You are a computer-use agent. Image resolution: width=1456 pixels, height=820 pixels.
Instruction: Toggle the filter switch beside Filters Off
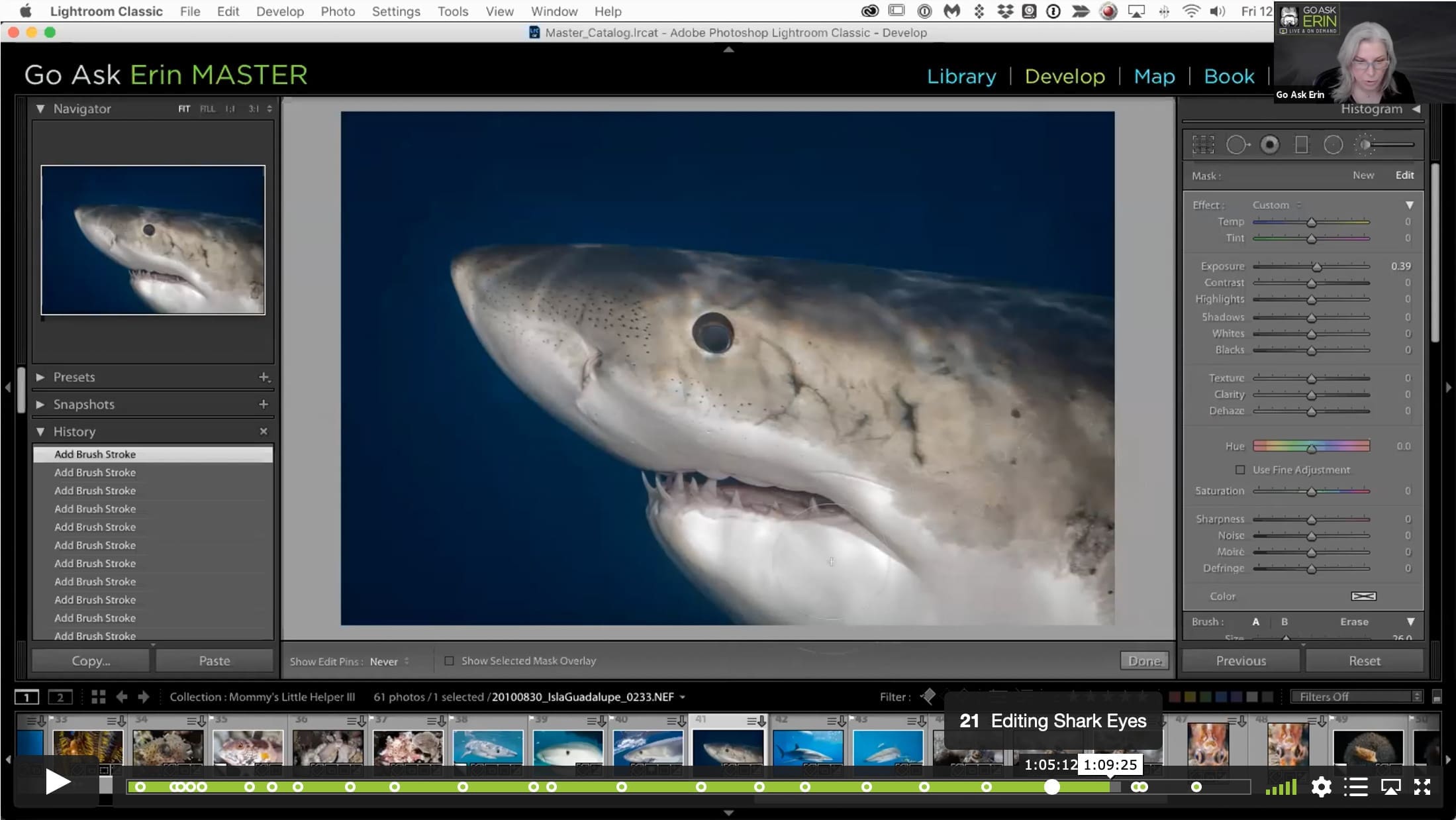(1437, 697)
